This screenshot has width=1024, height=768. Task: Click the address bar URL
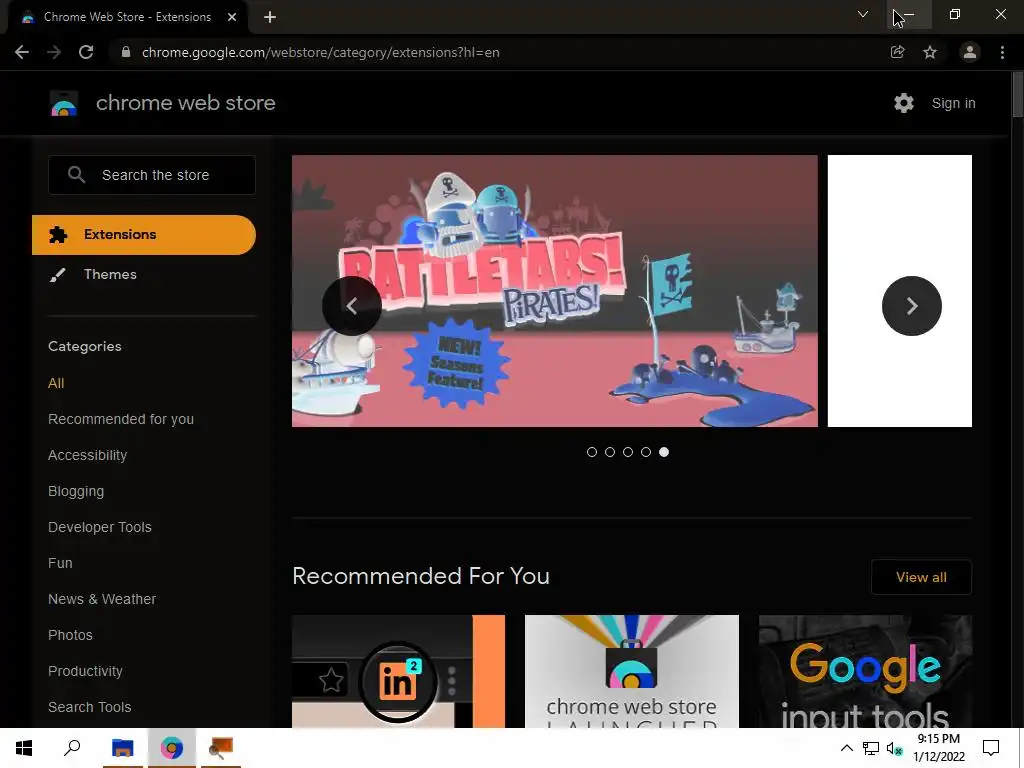point(321,52)
